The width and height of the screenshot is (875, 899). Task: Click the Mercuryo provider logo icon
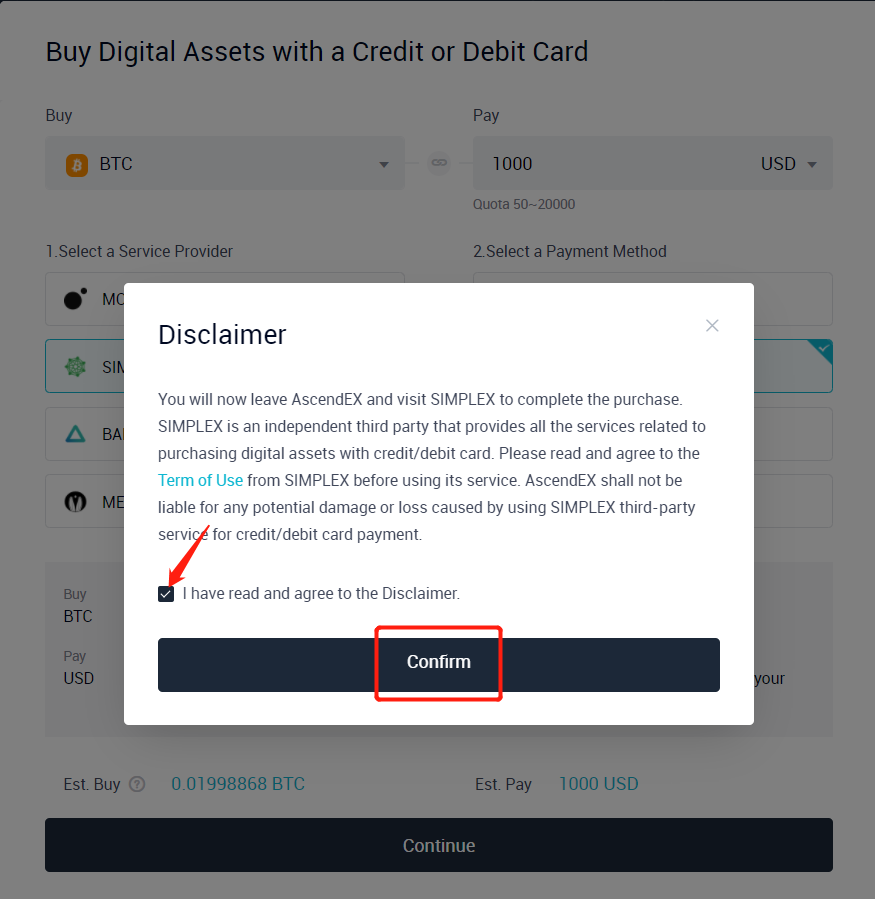point(75,502)
